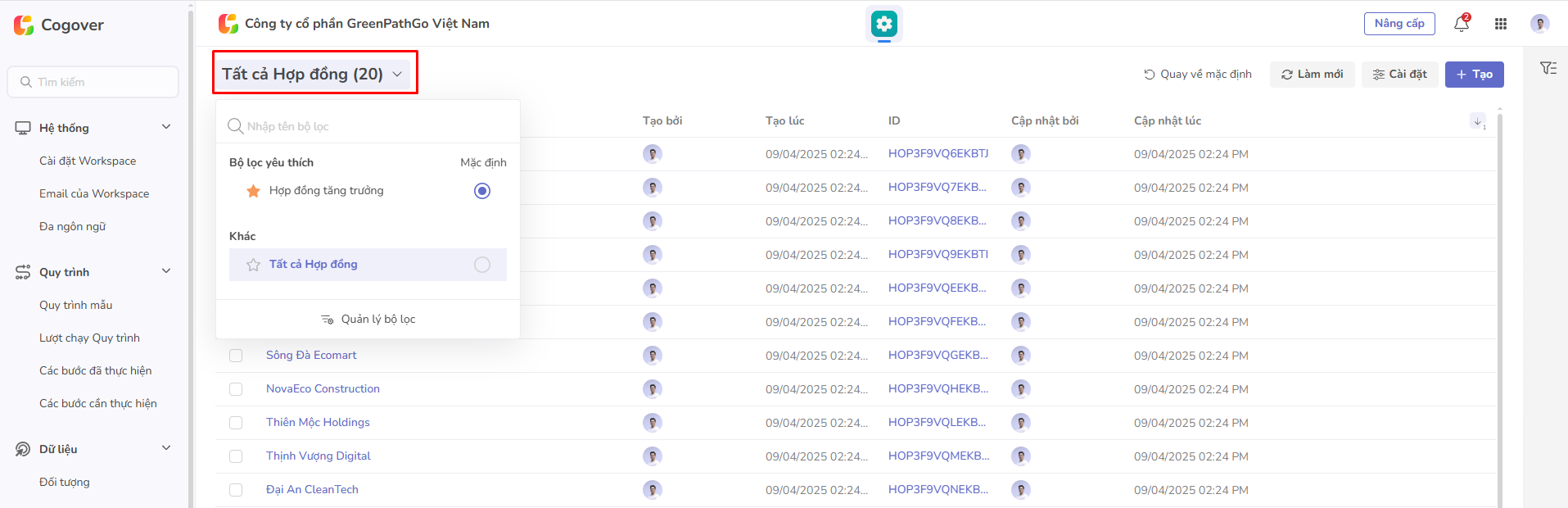Image resolution: width=1568 pixels, height=508 pixels.
Task: Click the Cogover logo in the sidebar
Action: click(59, 25)
